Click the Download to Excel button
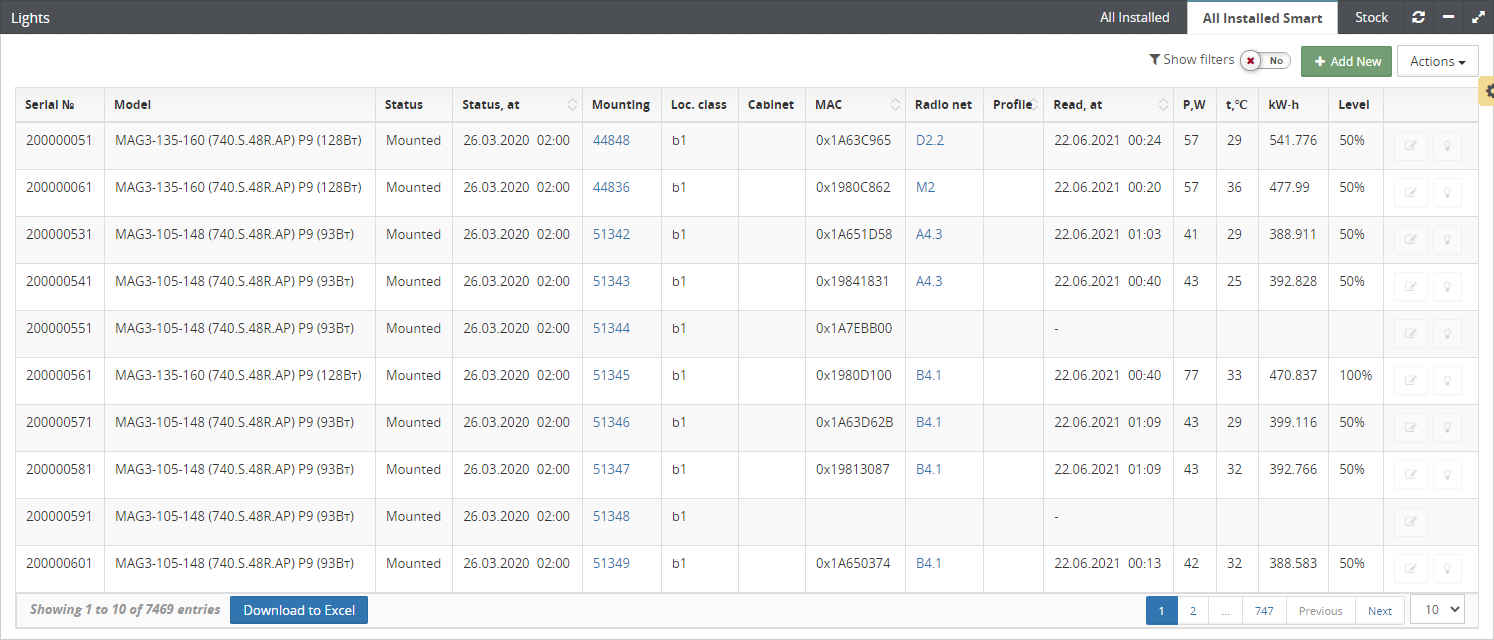1494x640 pixels. [299, 610]
